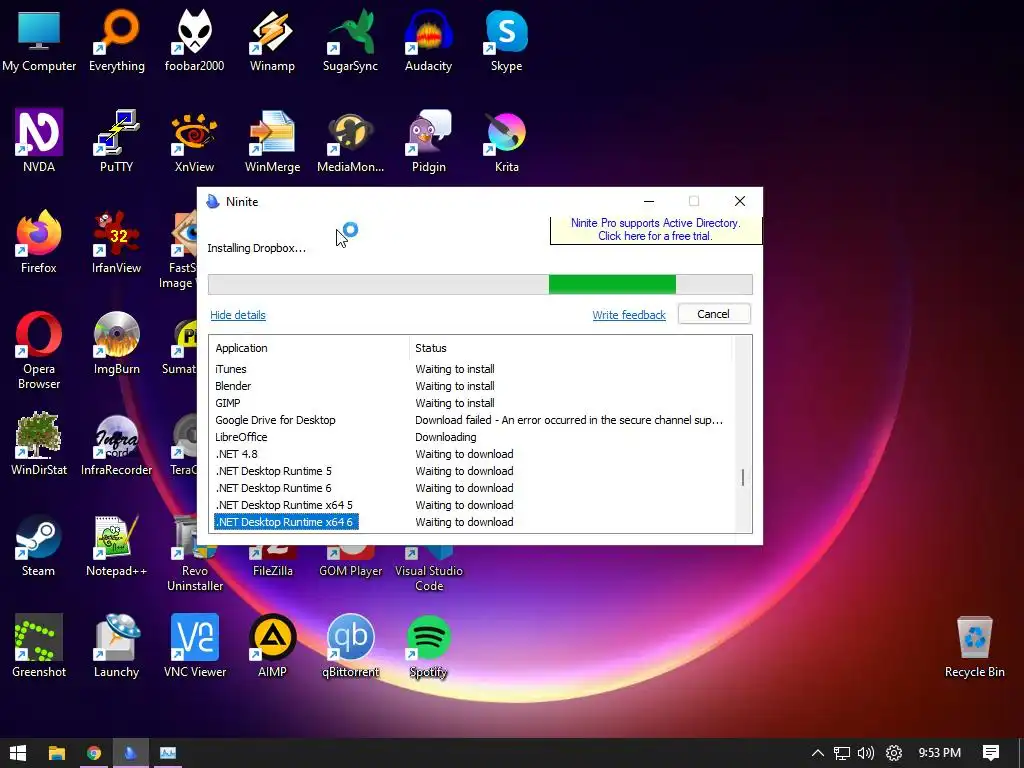Screen dimensions: 1024x768
Task: Select the LibreOffice row
Action: [x=470, y=437]
